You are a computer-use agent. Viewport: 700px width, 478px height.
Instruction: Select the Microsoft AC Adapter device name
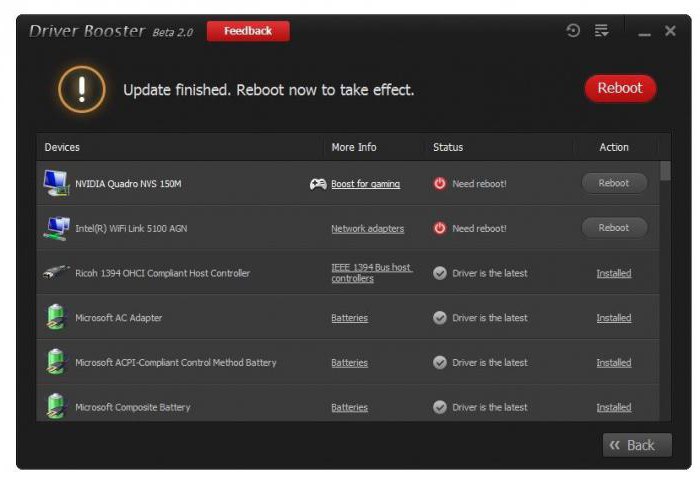pyautogui.click(x=119, y=318)
